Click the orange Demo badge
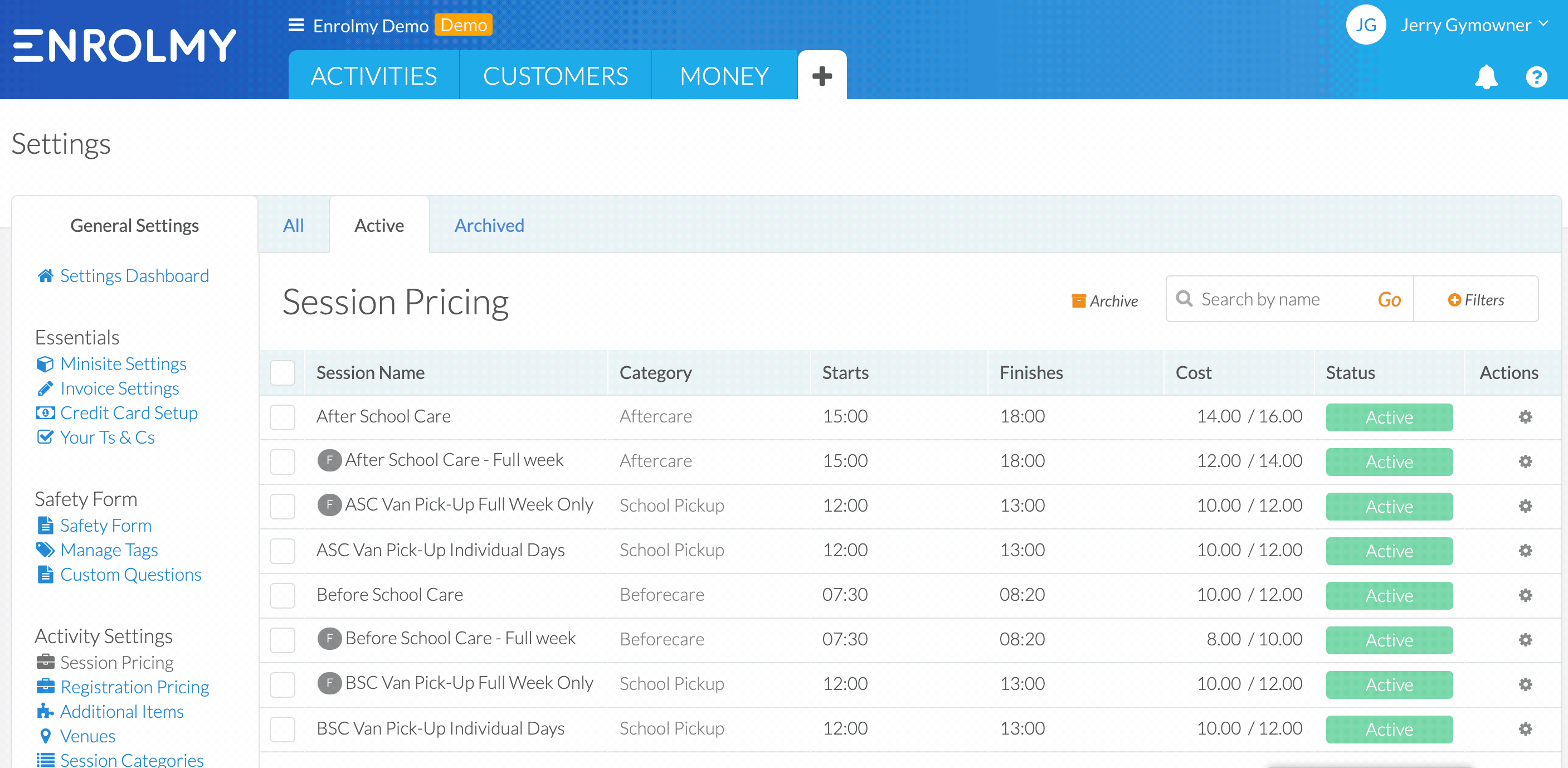Image resolution: width=1568 pixels, height=768 pixels. (x=463, y=25)
